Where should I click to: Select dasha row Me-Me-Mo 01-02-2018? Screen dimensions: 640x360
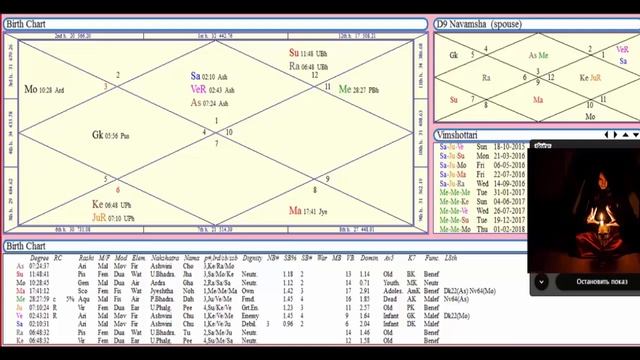tap(482, 229)
